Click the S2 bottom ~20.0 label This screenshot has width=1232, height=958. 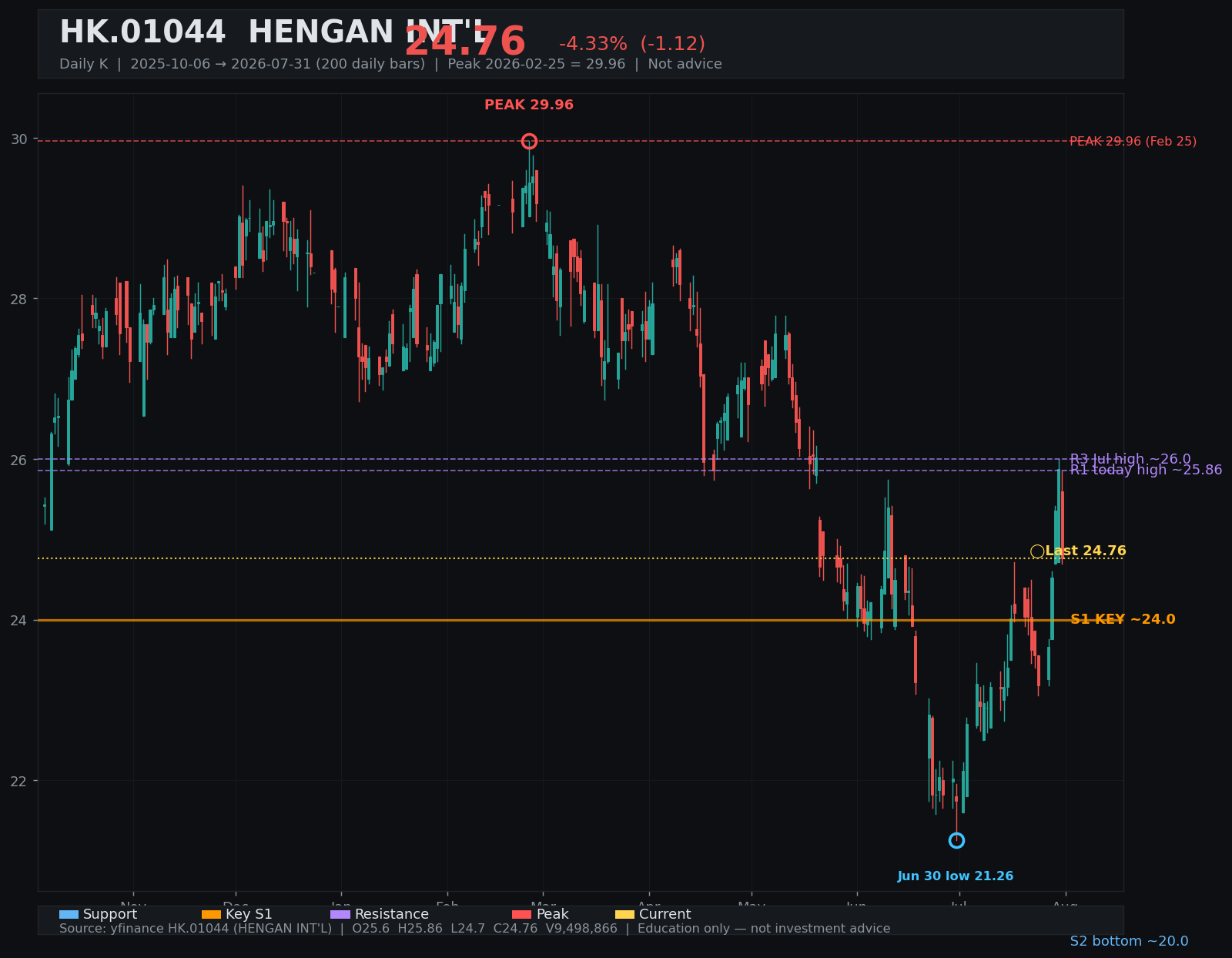(x=1129, y=941)
